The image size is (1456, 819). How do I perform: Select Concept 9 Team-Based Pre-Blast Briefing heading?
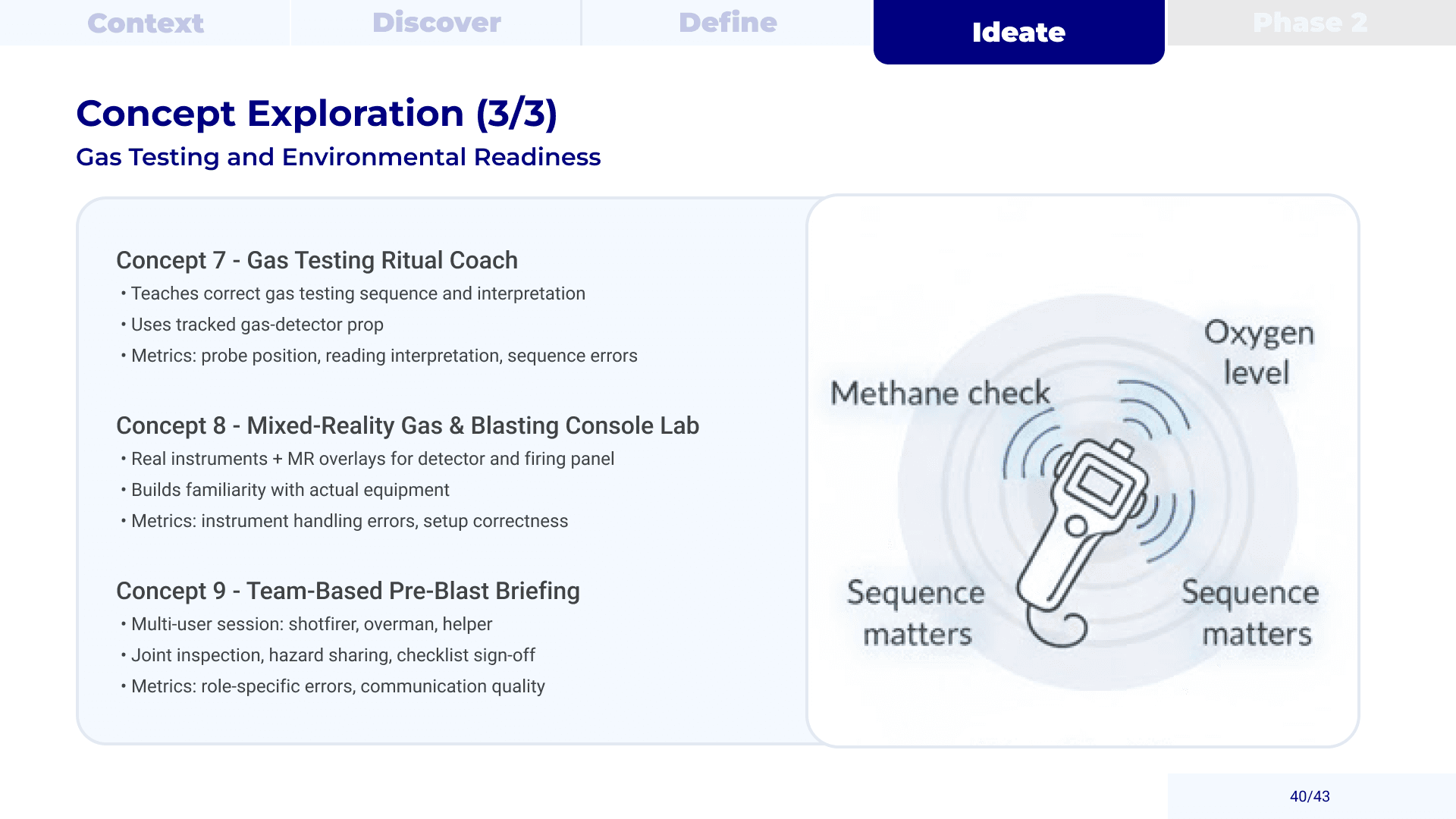tap(347, 591)
